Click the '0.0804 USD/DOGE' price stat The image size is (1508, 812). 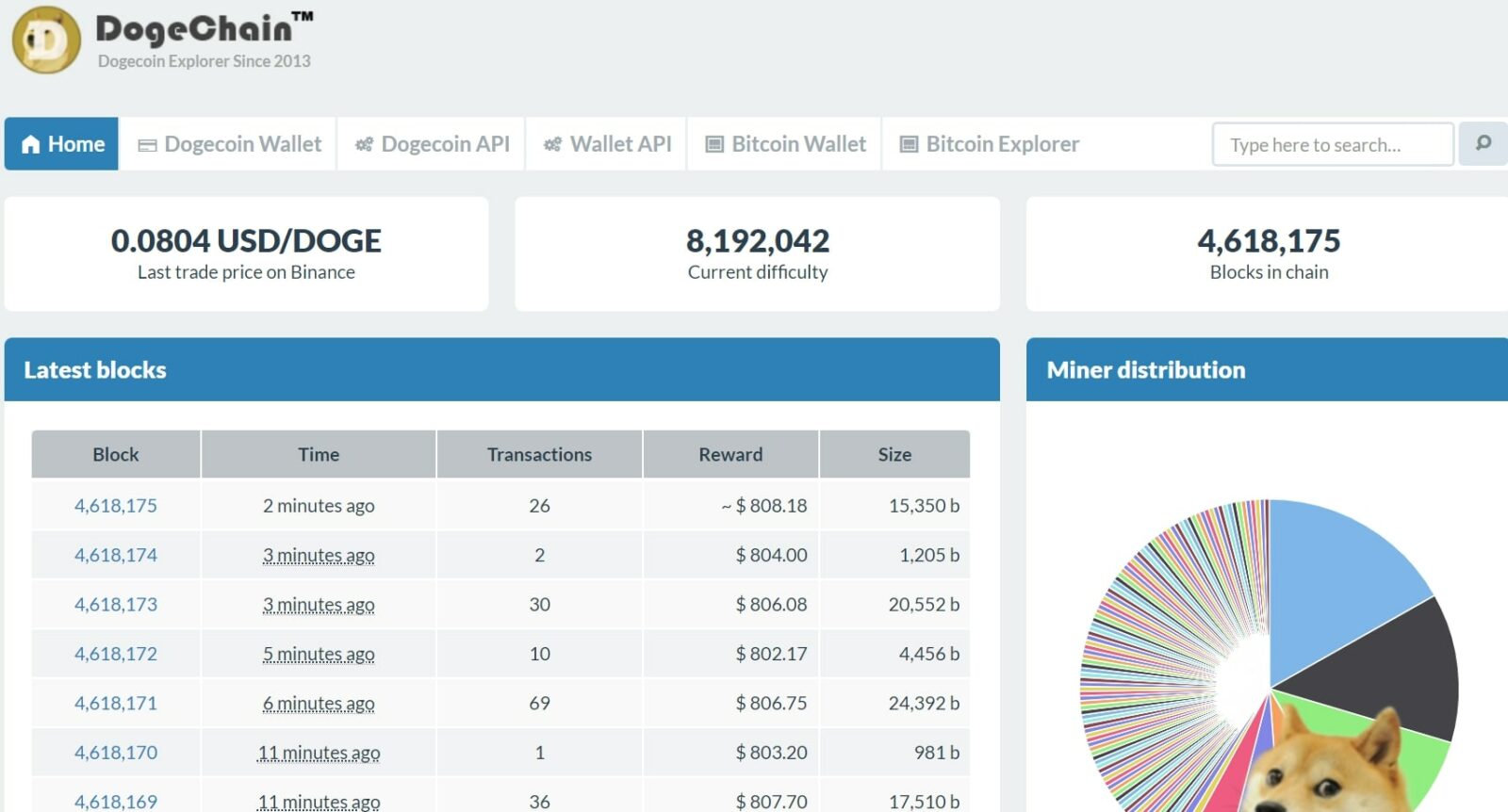246,241
